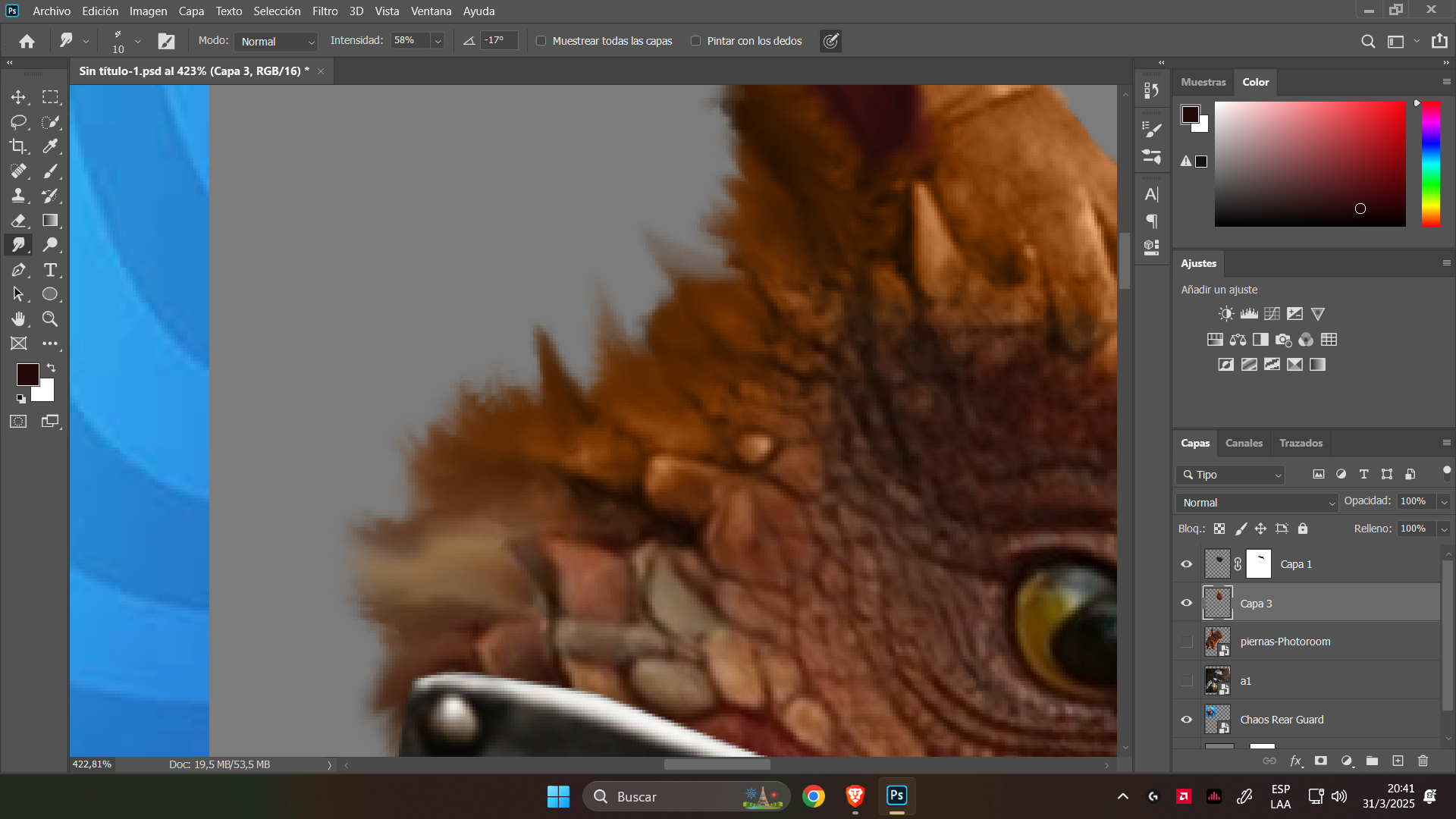The height and width of the screenshot is (819, 1456).
Task: Select the Move tool
Action: pos(18,97)
